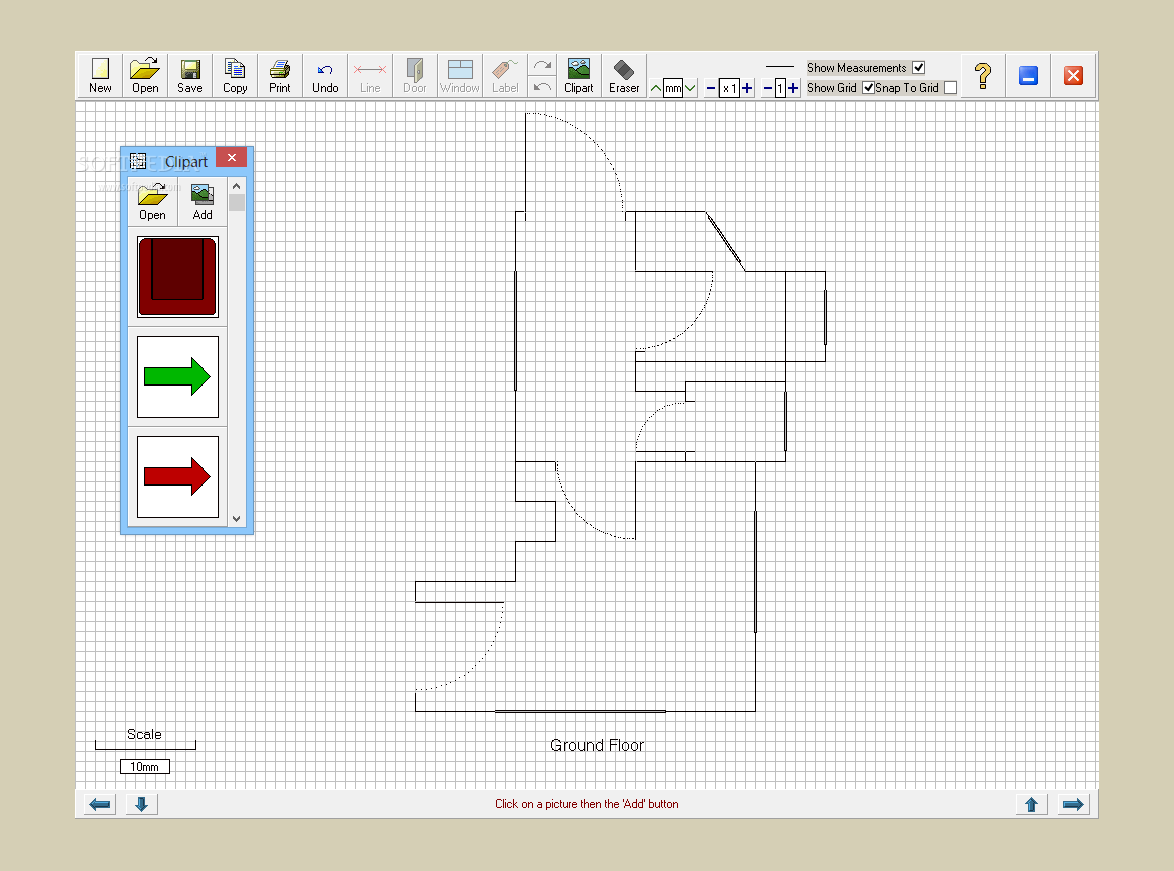This screenshot has height=871, width=1174.
Task: Switch units down with green down chevron
Action: pos(690,88)
